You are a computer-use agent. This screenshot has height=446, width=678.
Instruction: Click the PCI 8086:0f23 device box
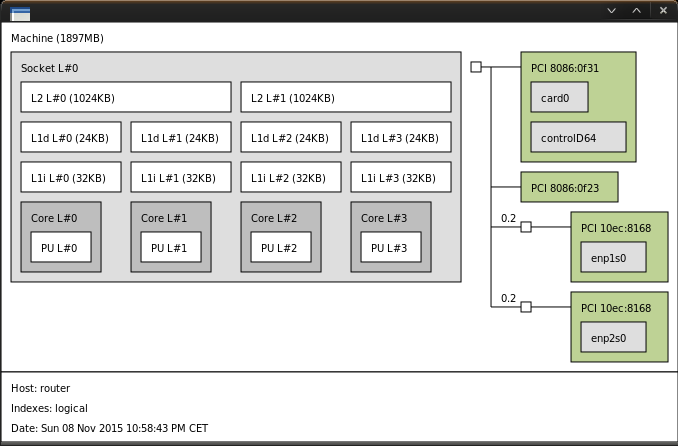tap(569, 187)
